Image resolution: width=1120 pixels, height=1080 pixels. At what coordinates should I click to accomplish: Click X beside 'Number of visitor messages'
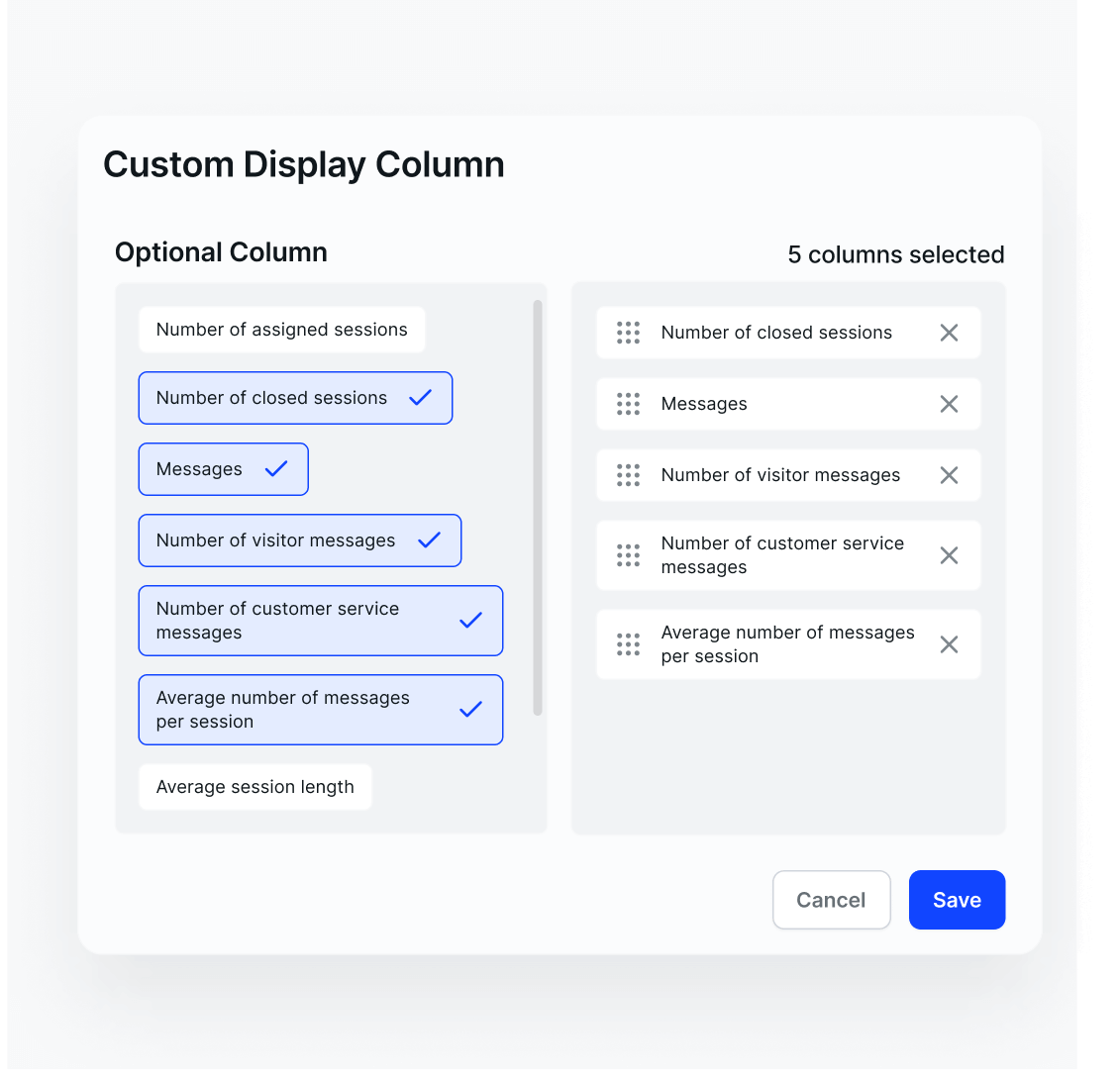pyautogui.click(x=949, y=475)
